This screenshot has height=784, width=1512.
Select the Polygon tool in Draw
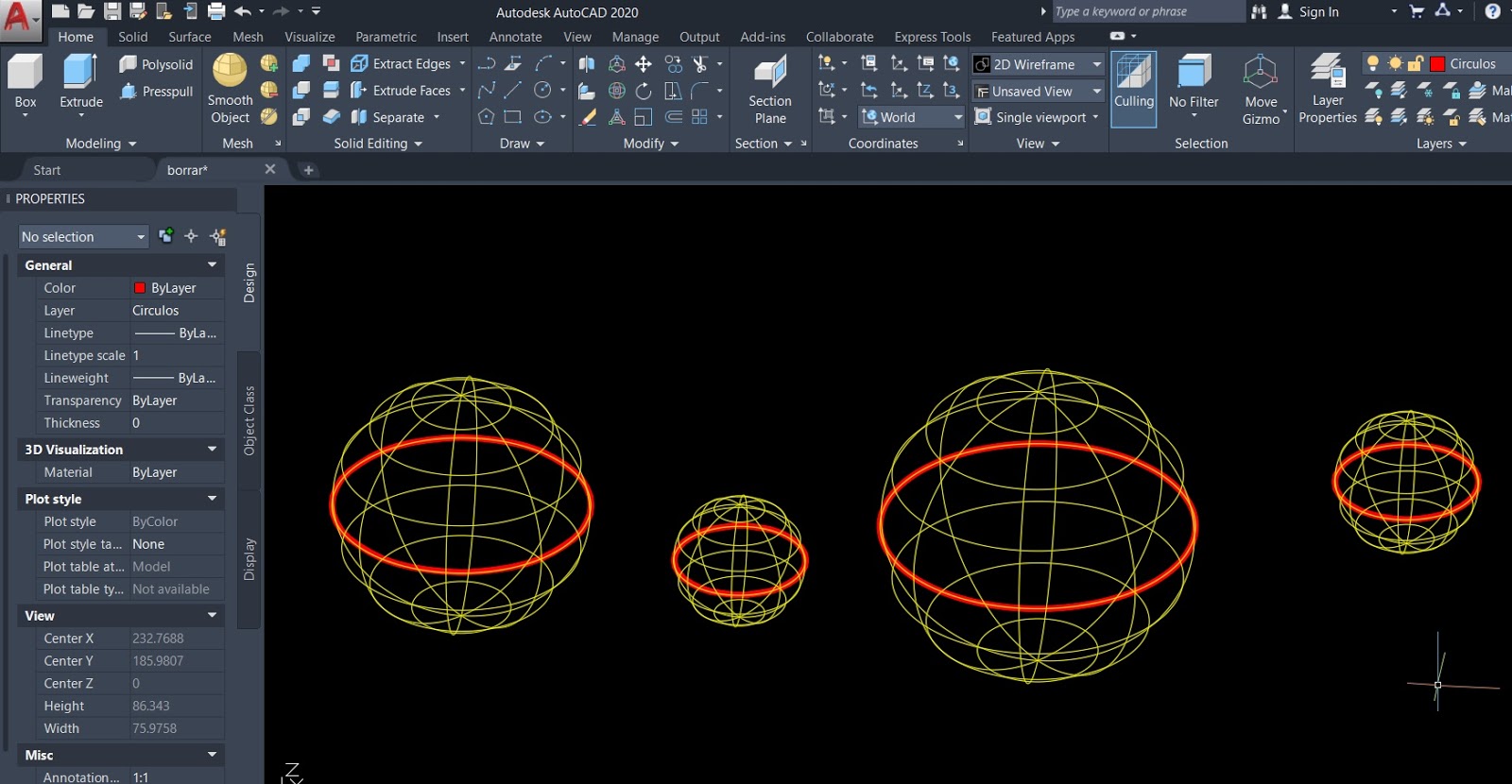486,117
